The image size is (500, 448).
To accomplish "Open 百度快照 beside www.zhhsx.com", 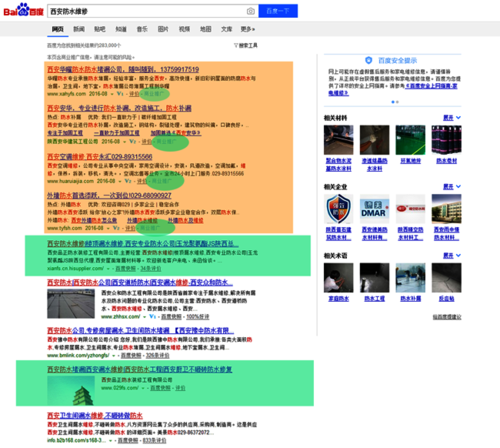I will click(171, 317).
